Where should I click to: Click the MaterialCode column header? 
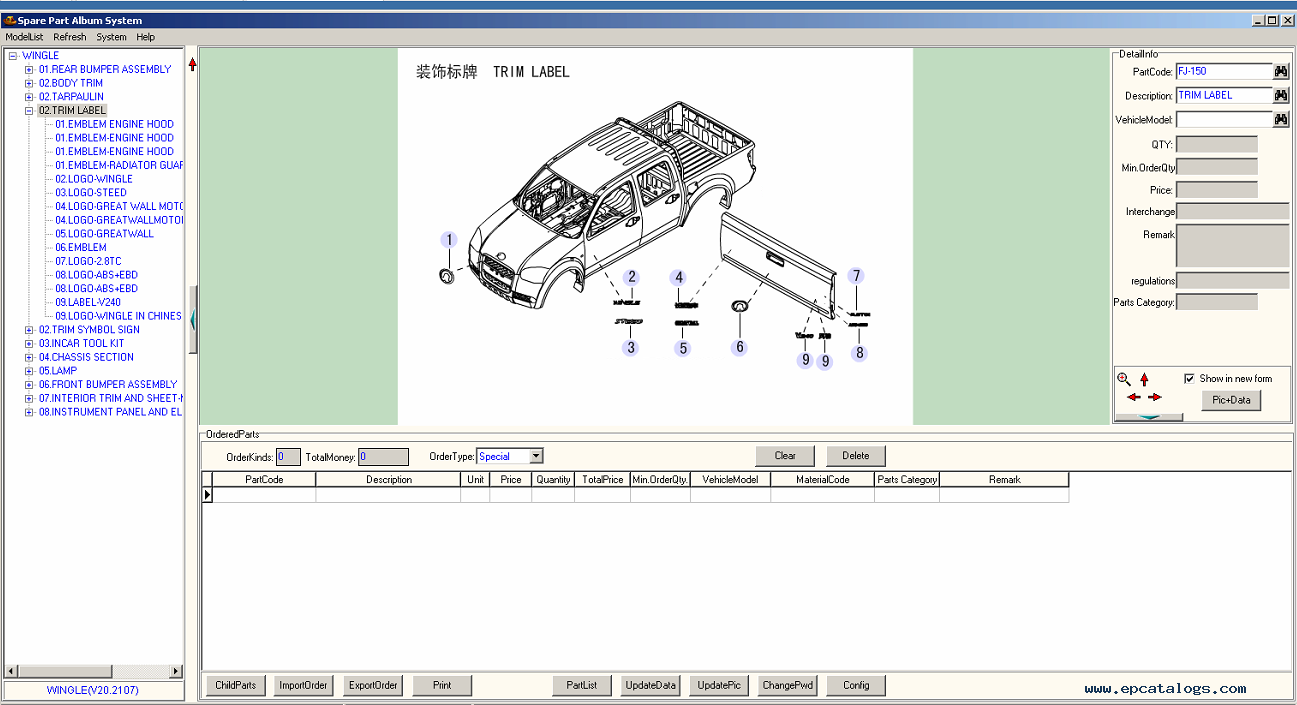coord(823,480)
